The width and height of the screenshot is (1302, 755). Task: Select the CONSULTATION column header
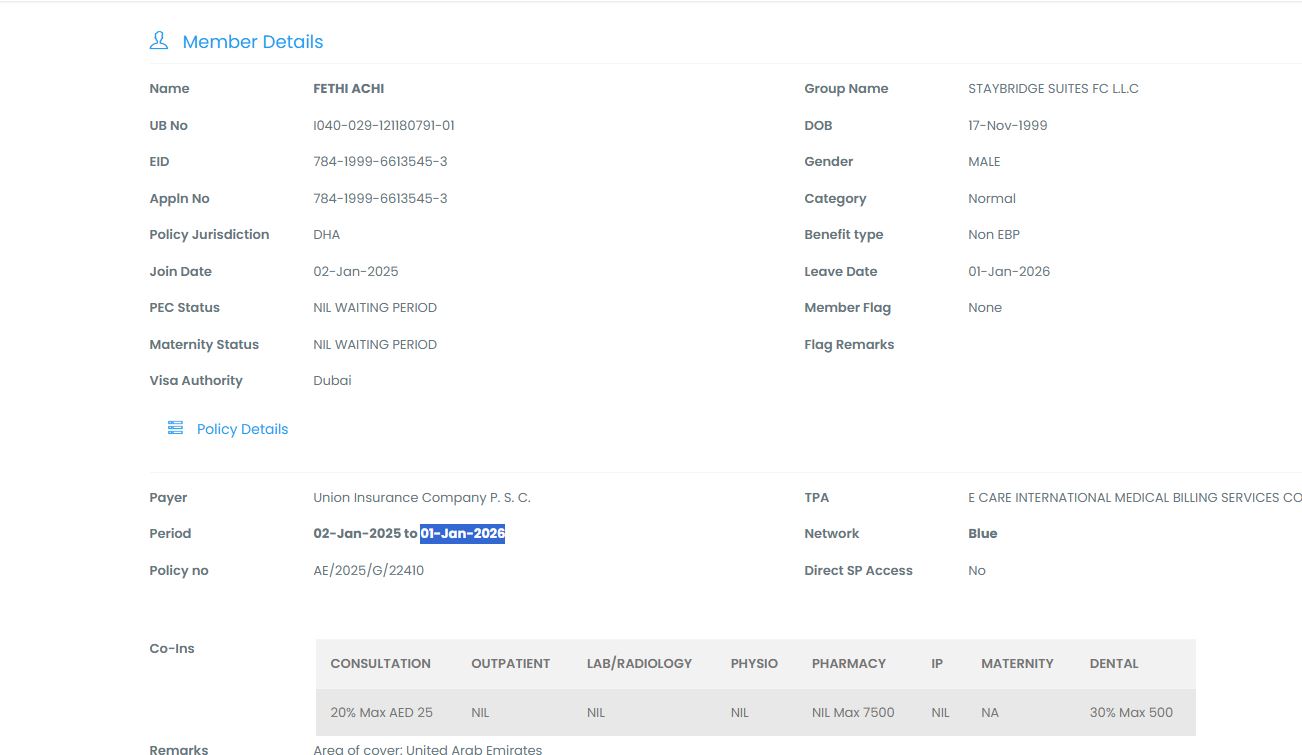tap(380, 664)
